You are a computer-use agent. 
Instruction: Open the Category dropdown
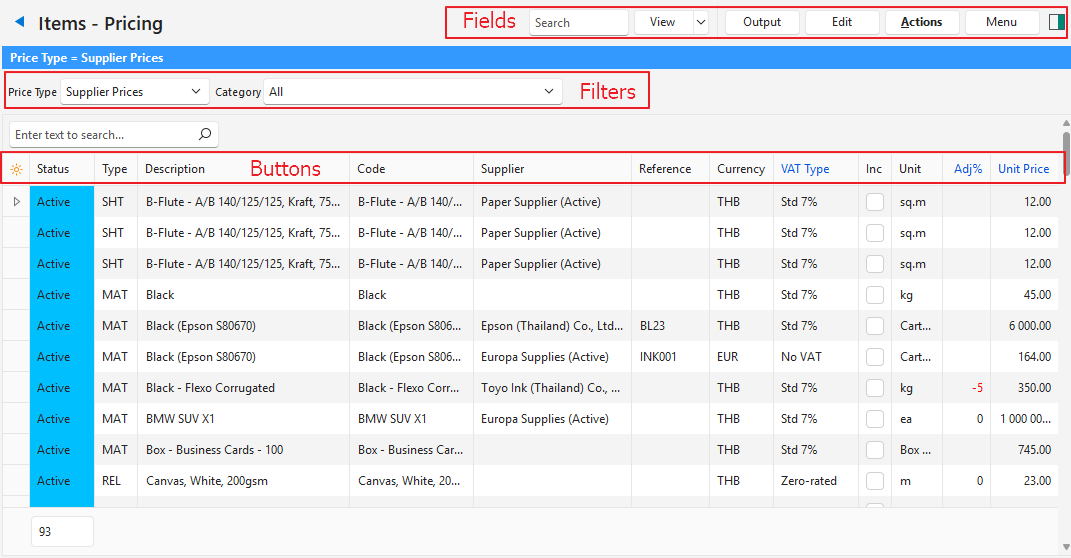point(412,92)
